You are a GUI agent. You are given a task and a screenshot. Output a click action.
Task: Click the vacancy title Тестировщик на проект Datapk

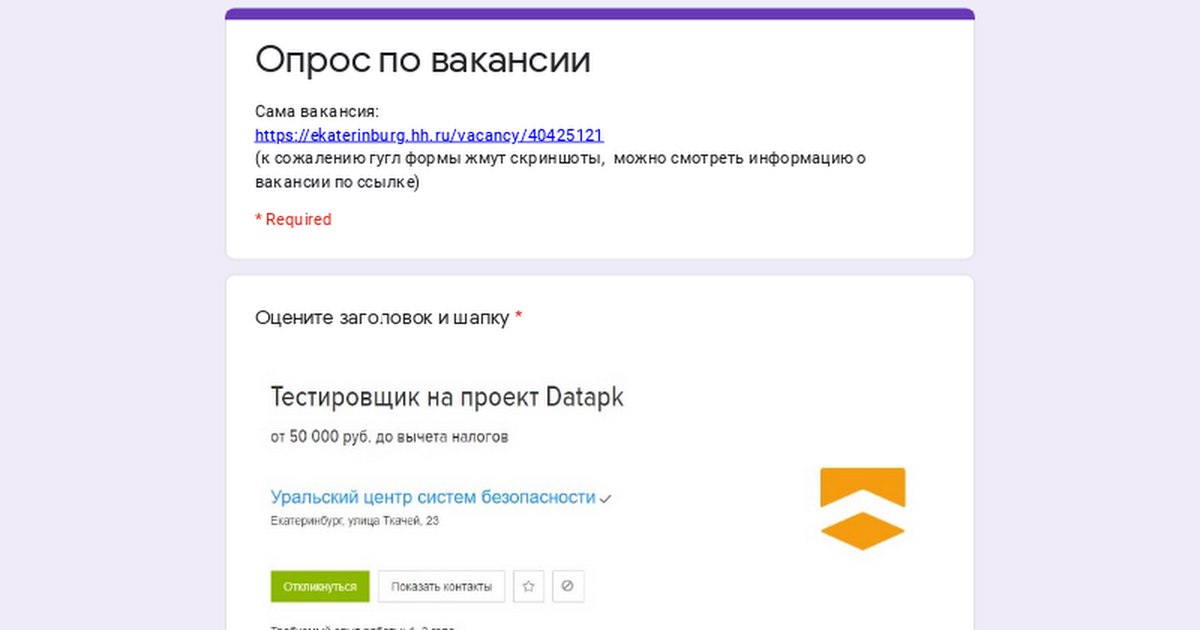pyautogui.click(x=447, y=397)
